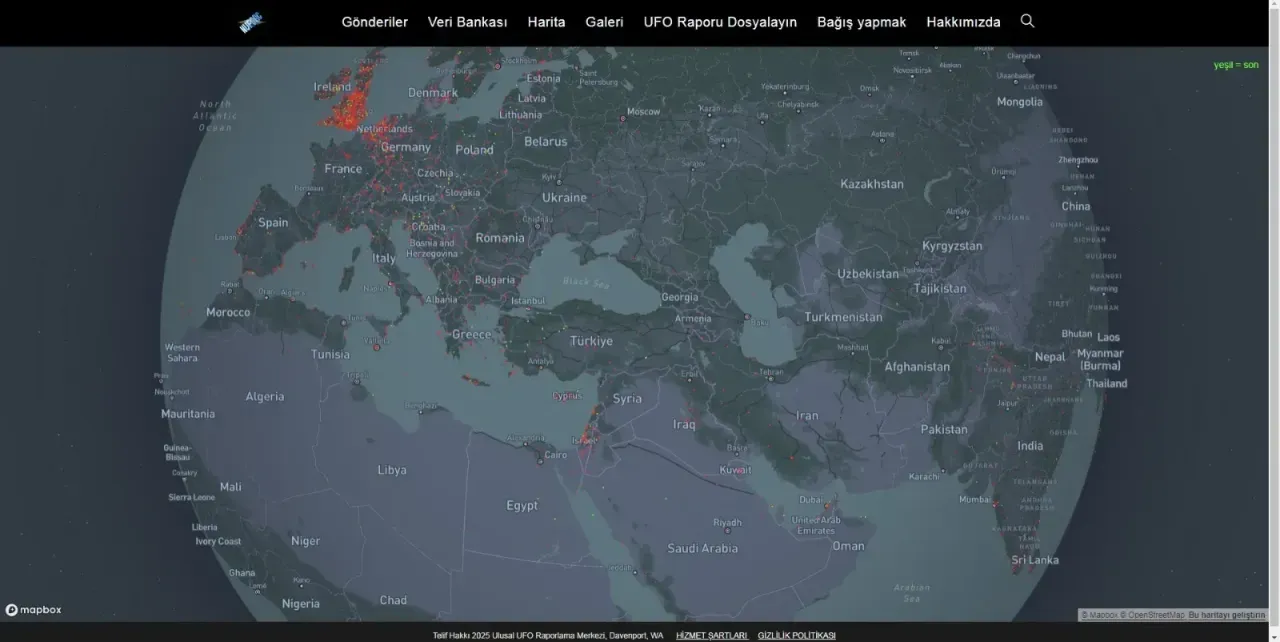This screenshot has height=642, width=1280.
Task: Open the Gönderiler menu item
Action: pyautogui.click(x=374, y=22)
